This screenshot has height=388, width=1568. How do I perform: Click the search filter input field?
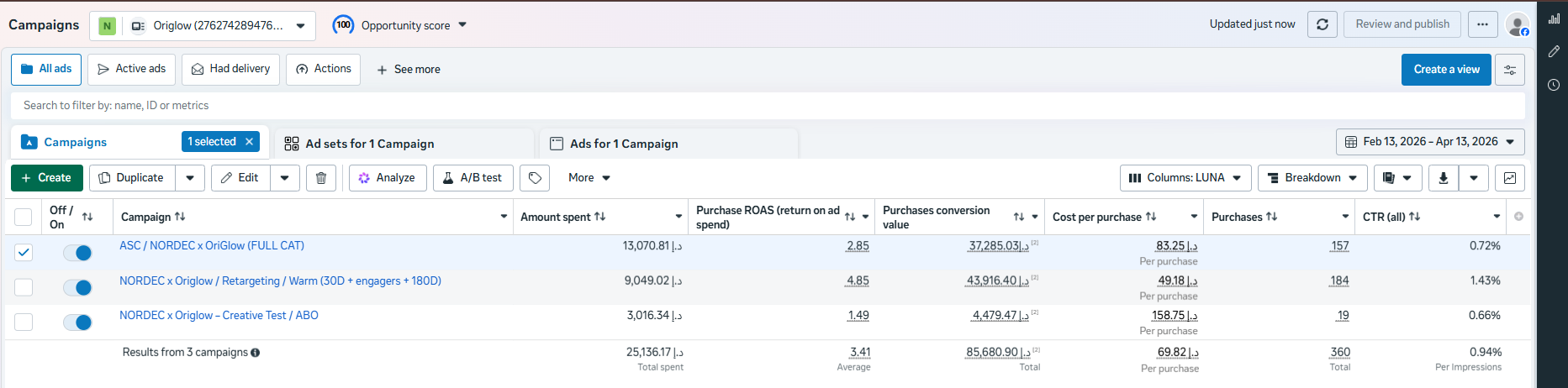click(x=768, y=106)
